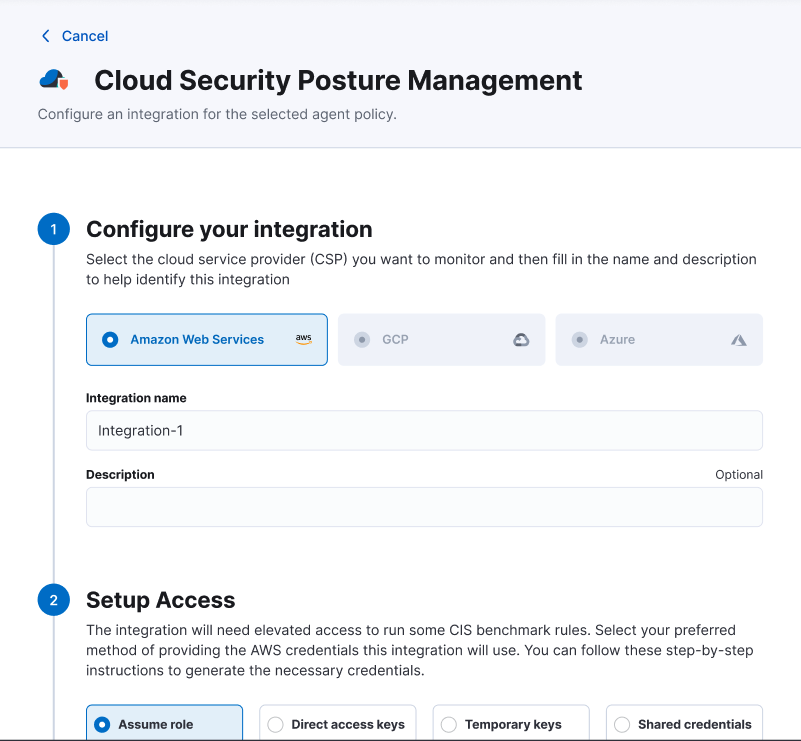Click the Cloud Security Posture Management header icon

[x=55, y=79]
